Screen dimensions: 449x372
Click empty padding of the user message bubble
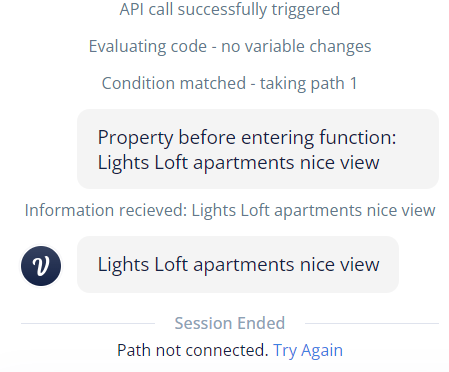418,177
